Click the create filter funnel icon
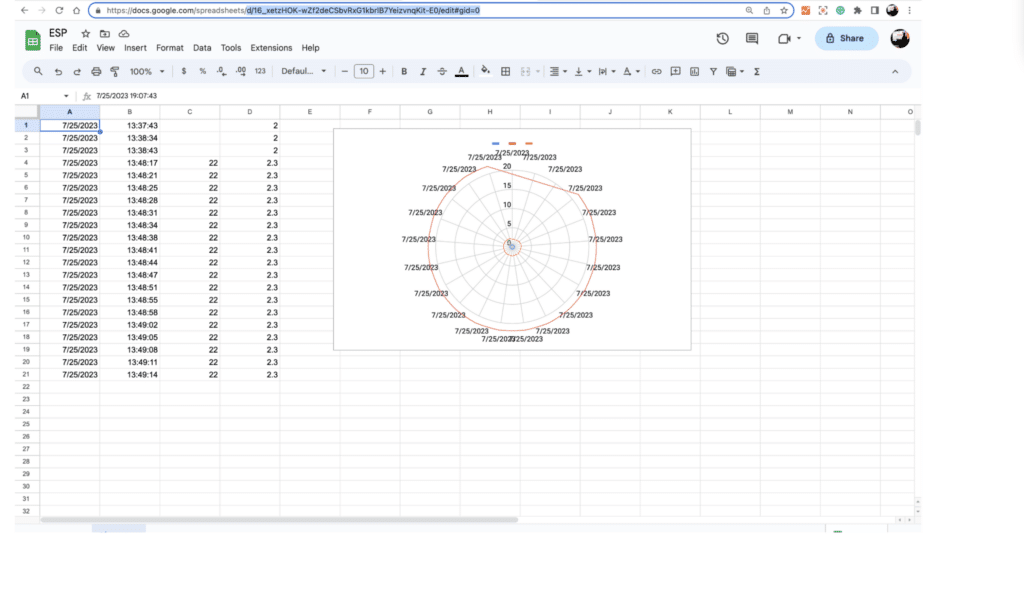The image size is (1024, 594). click(x=713, y=72)
